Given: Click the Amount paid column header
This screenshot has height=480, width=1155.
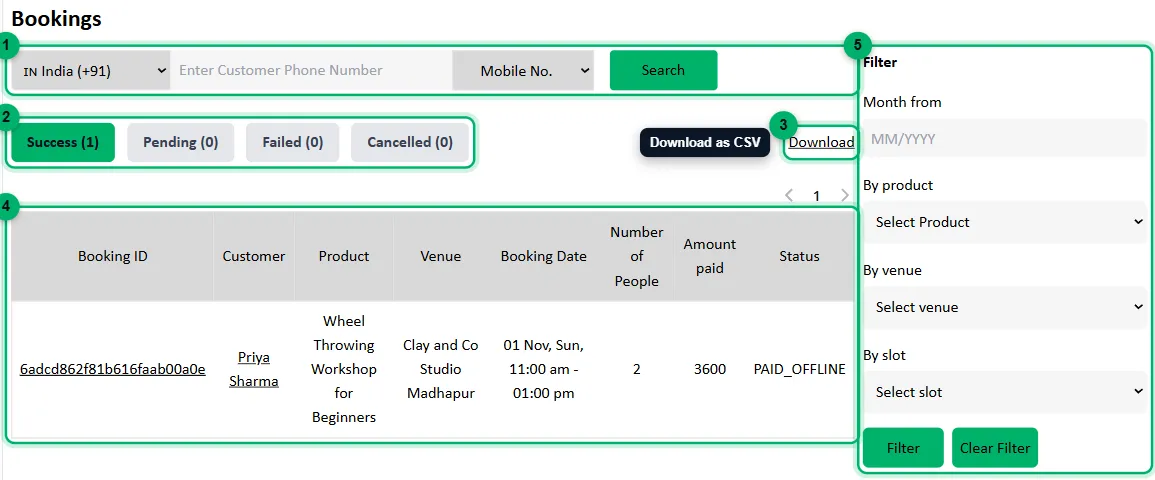Looking at the screenshot, I should [710, 256].
